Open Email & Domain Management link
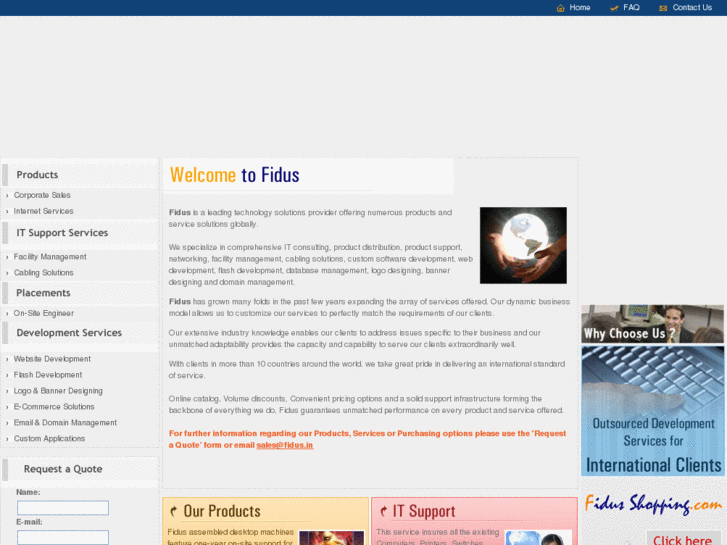 (65, 423)
